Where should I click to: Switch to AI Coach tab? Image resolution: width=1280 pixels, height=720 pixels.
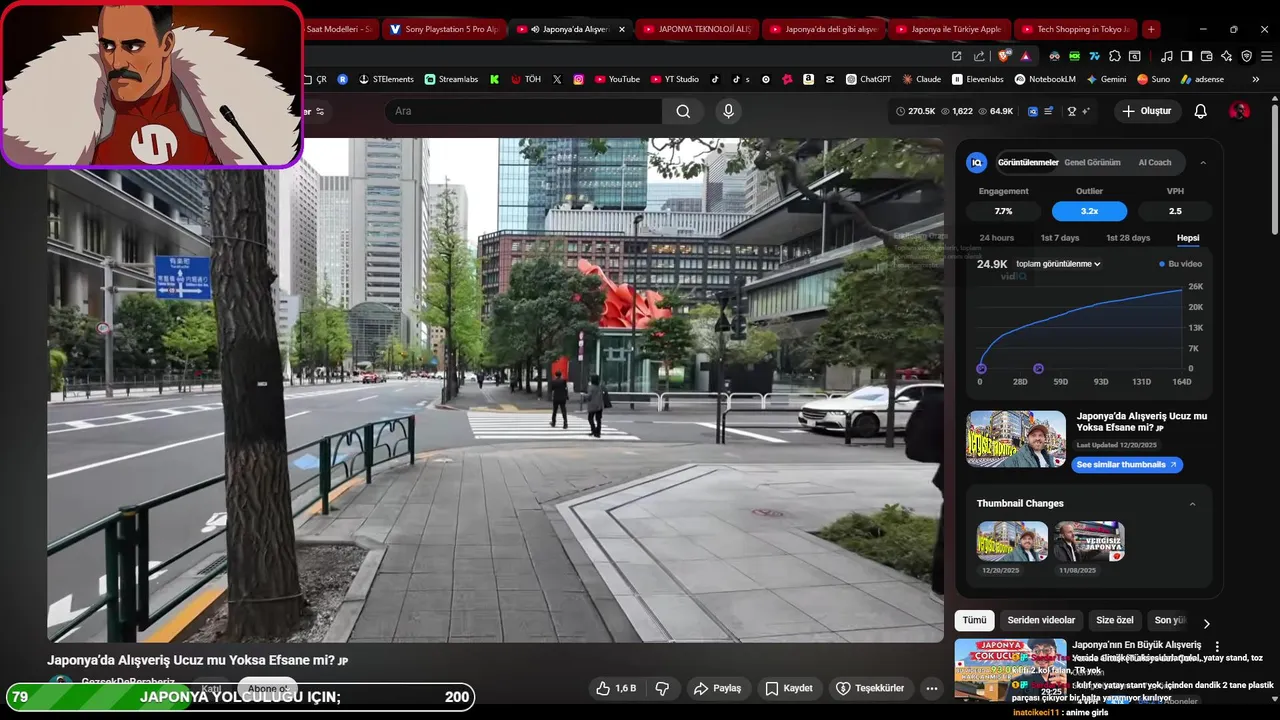click(x=1155, y=162)
